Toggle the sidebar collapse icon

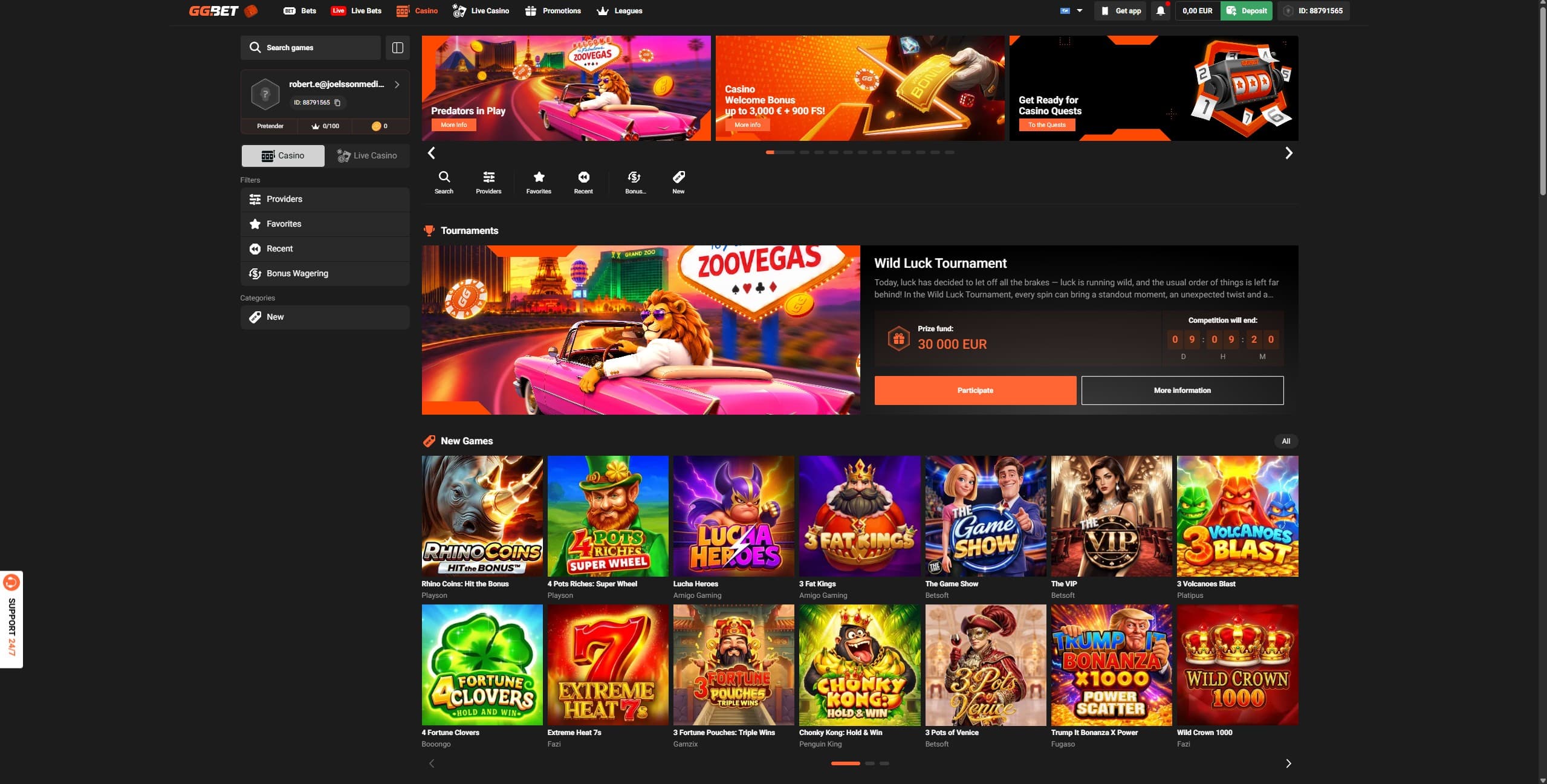click(397, 48)
